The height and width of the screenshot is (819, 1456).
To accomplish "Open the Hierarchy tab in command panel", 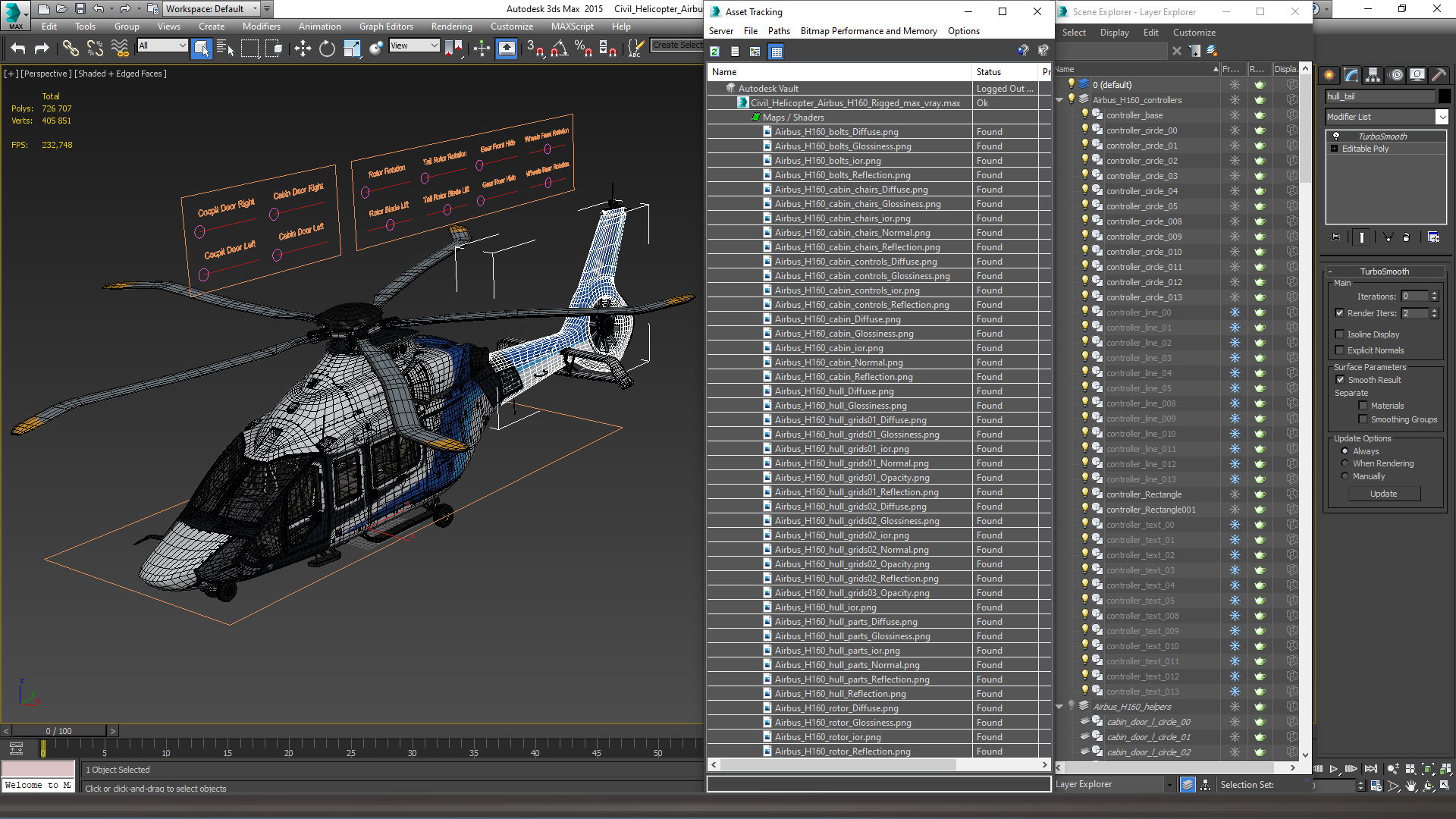I will (1373, 74).
